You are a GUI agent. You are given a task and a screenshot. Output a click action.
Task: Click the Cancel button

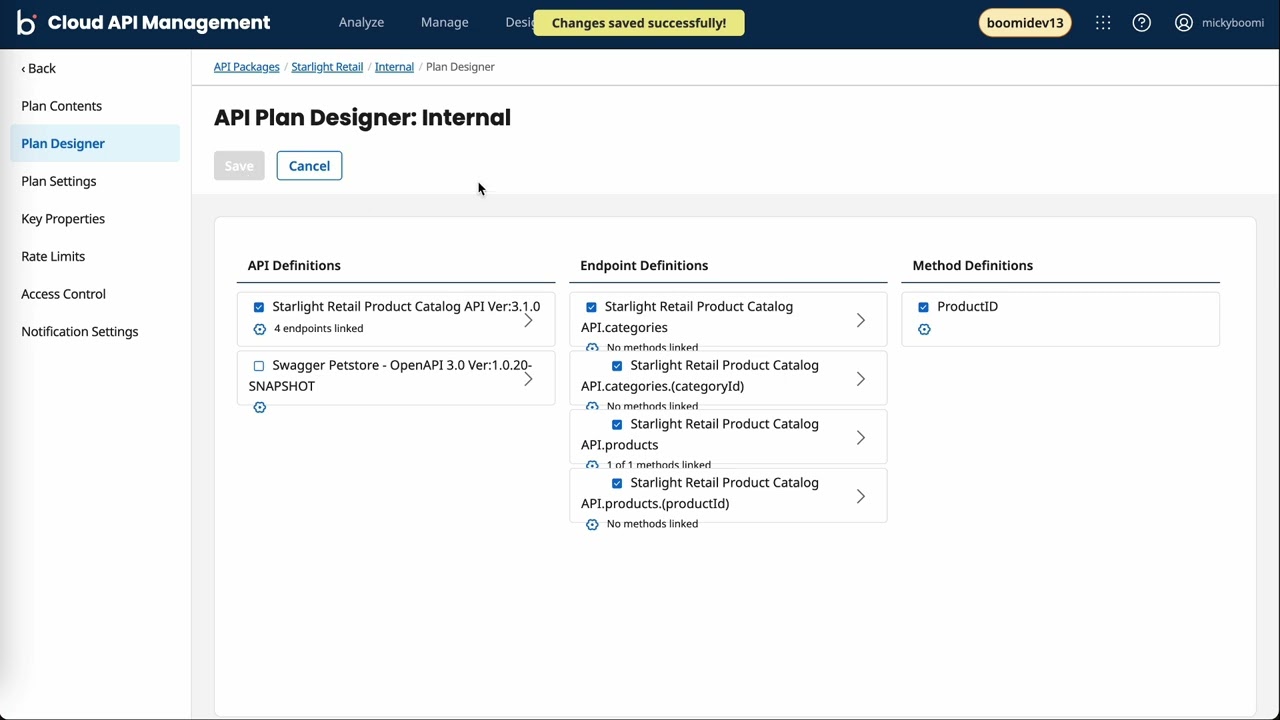coord(309,166)
